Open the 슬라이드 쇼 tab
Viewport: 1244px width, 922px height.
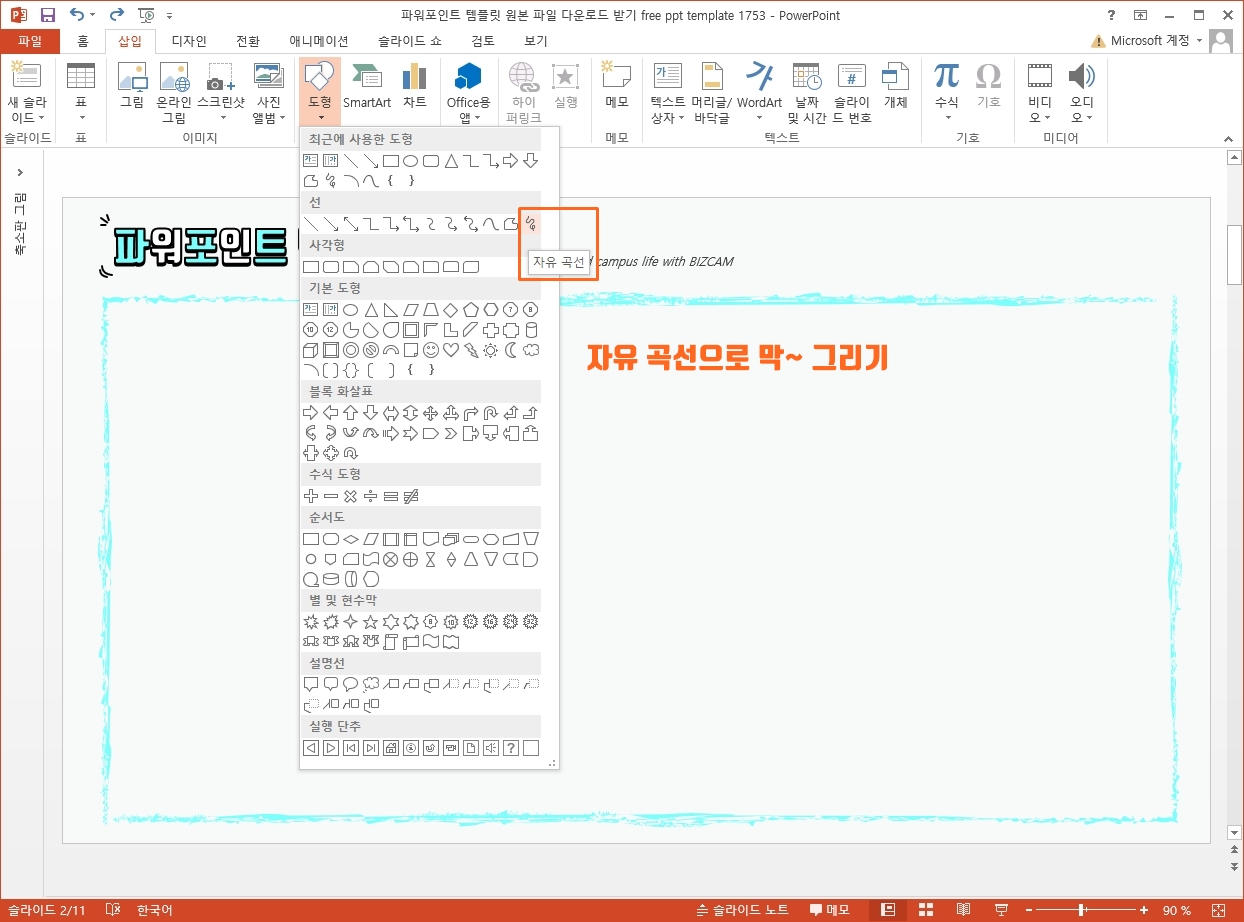tap(409, 41)
